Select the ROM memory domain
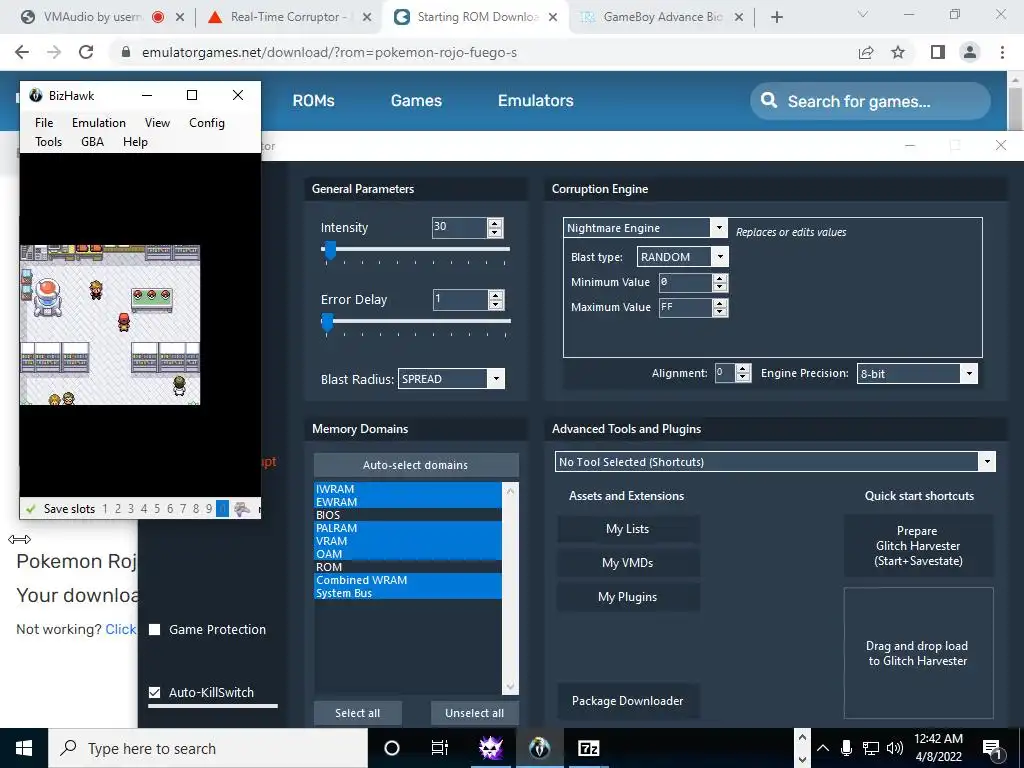This screenshot has width=1024, height=768. coord(408,567)
